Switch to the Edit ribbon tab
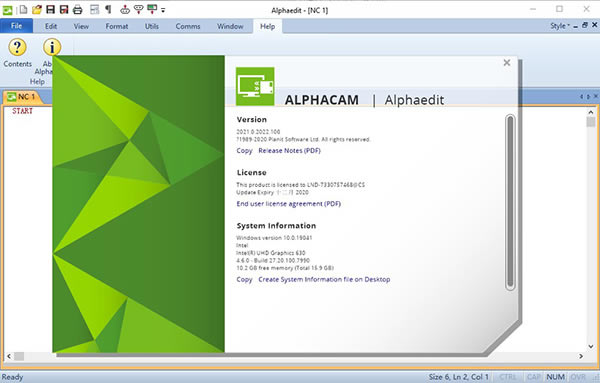The height and width of the screenshot is (383, 600). (51, 26)
